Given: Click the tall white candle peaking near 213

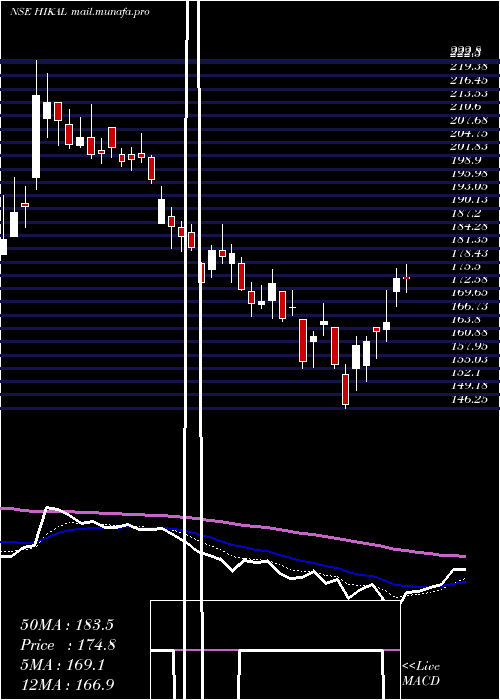Looking at the screenshot, I should click(36, 137).
